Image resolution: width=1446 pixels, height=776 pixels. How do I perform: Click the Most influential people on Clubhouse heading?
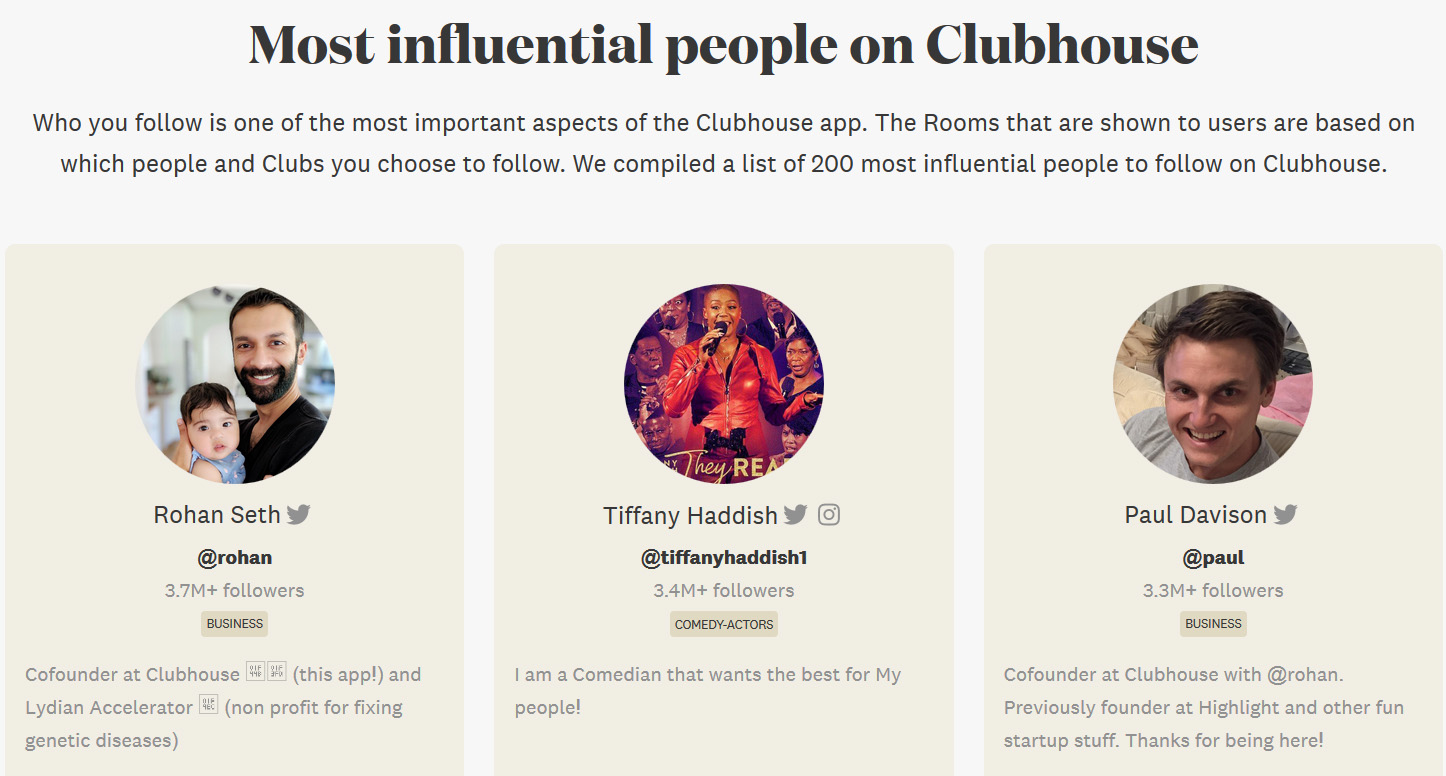(x=723, y=44)
